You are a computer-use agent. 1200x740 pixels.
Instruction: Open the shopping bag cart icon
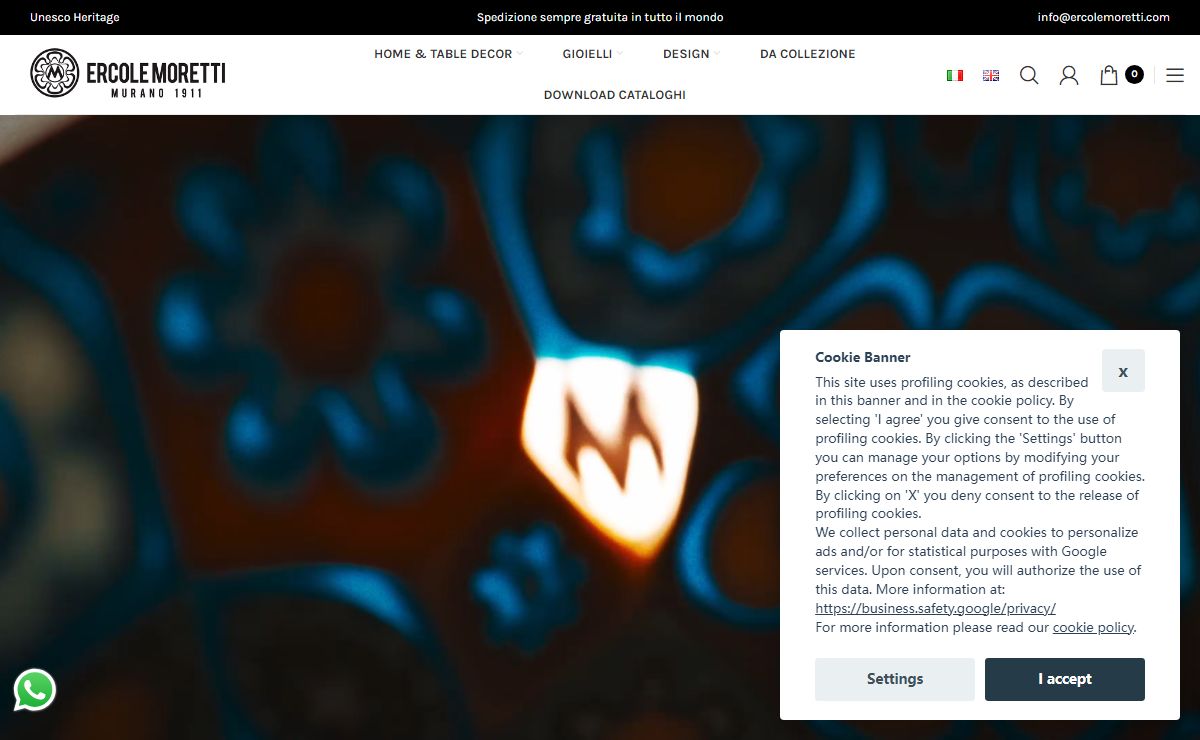1109,75
